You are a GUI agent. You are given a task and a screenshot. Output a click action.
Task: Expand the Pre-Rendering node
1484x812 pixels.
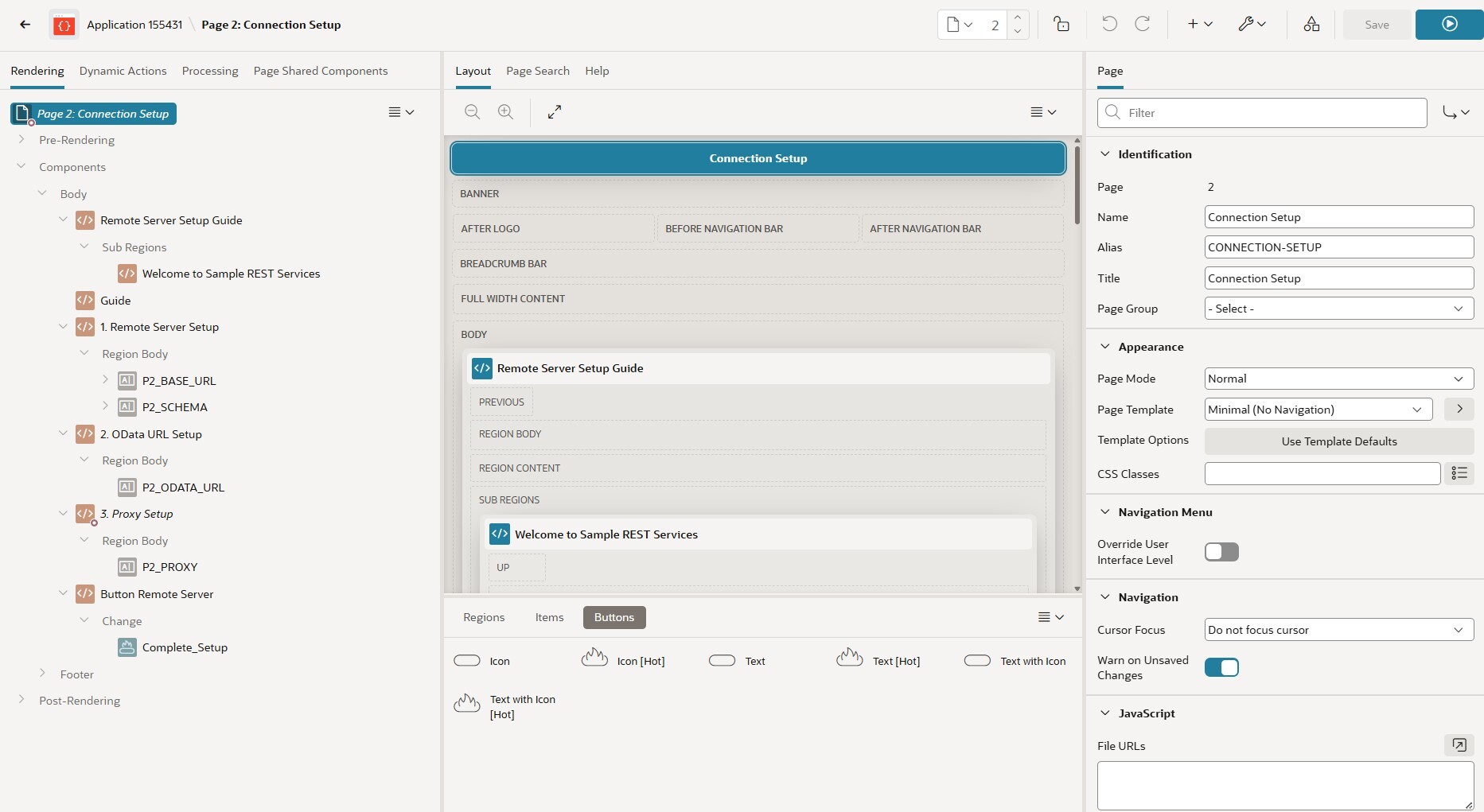click(21, 139)
